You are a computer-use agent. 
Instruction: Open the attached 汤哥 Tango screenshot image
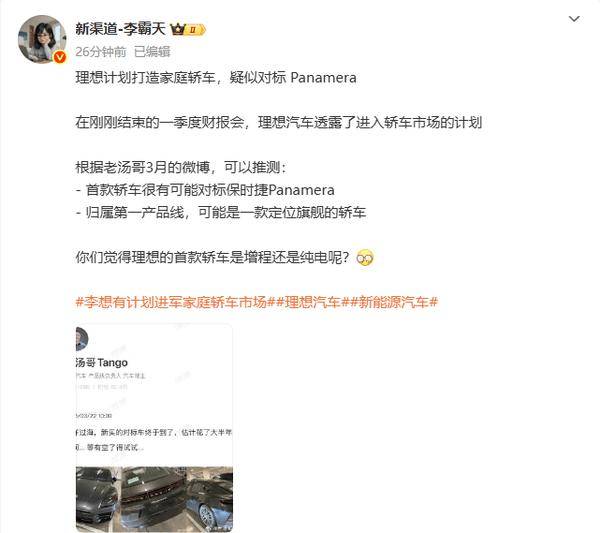154,428
